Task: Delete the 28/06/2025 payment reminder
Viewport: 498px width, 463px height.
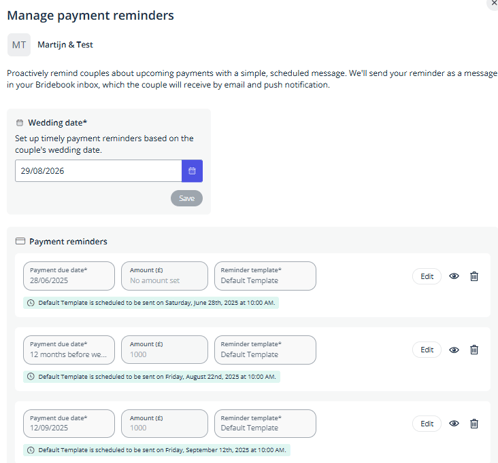Action: click(x=474, y=276)
